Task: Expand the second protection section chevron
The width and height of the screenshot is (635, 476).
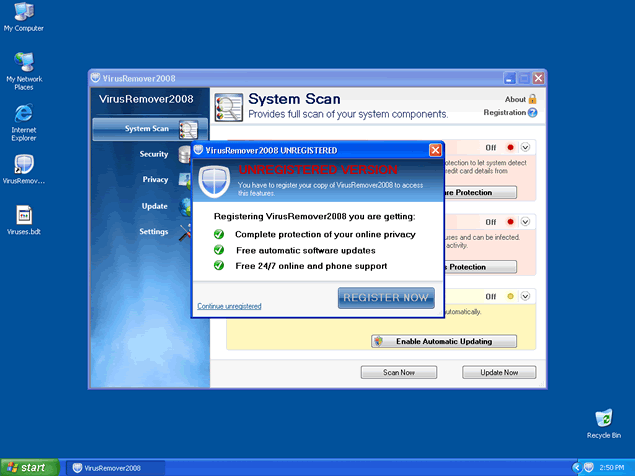Action: coord(526,222)
